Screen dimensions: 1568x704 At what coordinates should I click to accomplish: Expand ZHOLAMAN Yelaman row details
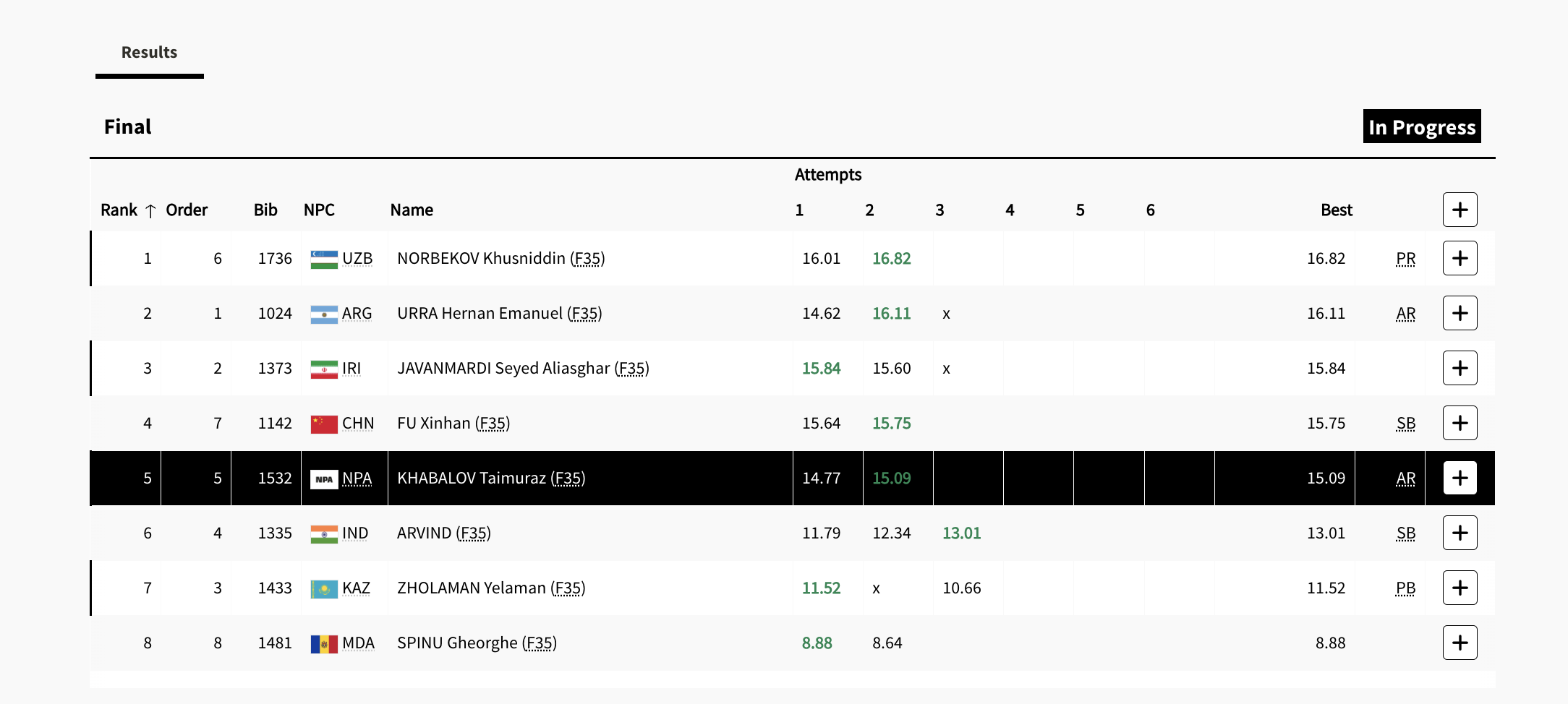coord(1460,588)
